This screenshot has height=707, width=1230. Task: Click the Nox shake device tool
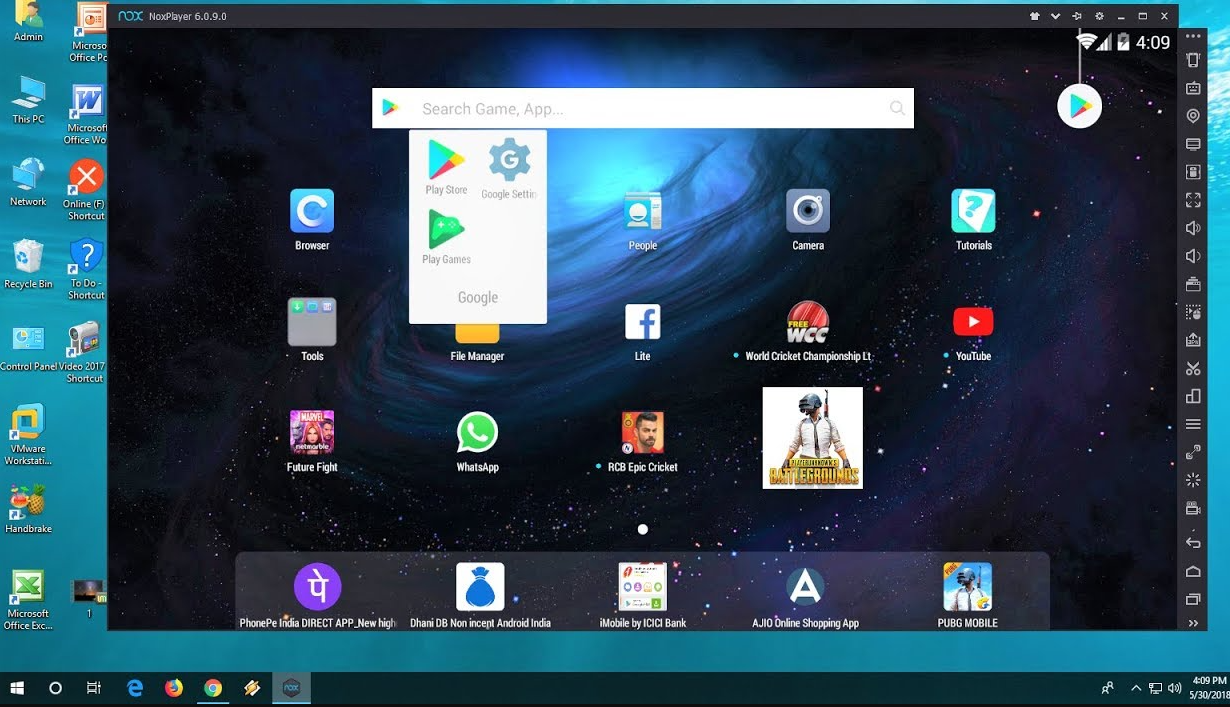click(x=1193, y=60)
